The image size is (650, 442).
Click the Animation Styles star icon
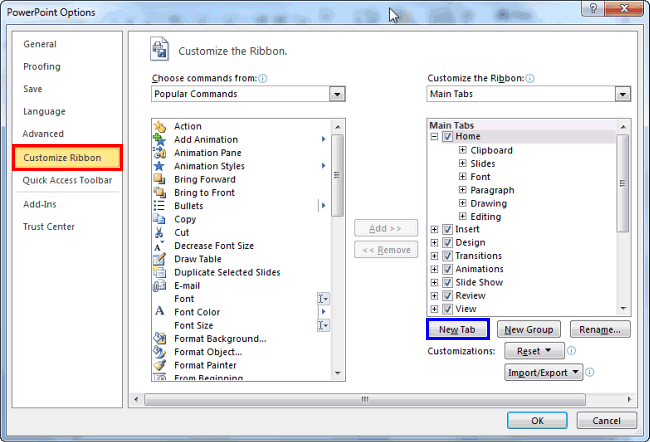160,166
